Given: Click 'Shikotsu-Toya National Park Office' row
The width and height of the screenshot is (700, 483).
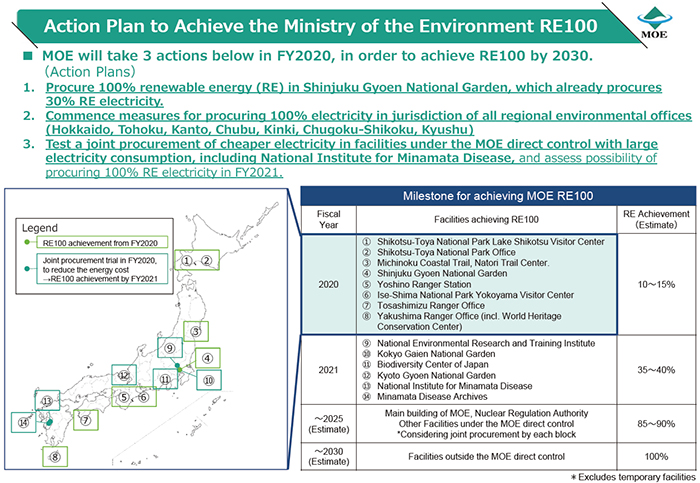Looking at the screenshot, I should click(x=438, y=252).
